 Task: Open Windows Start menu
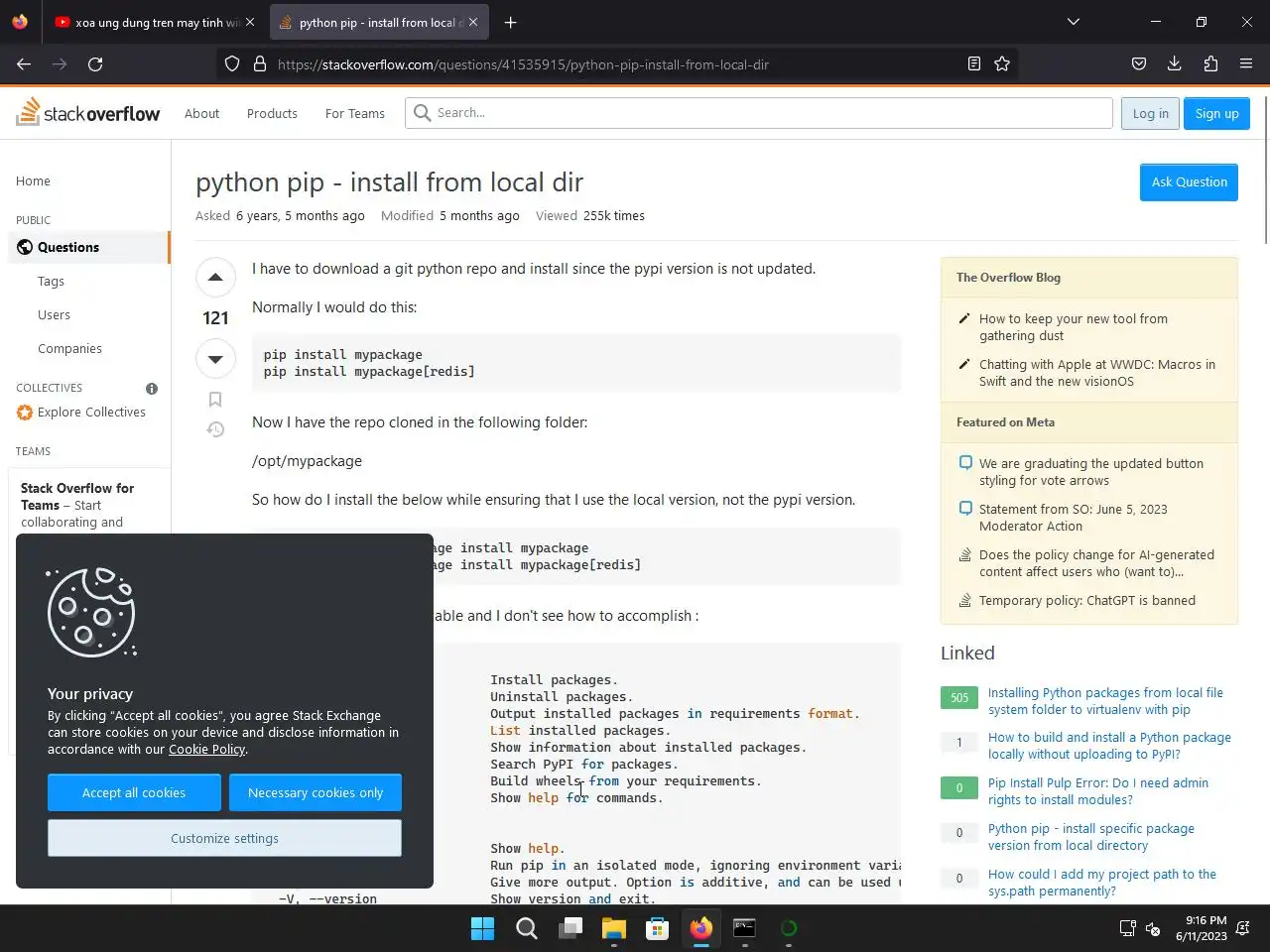[483, 928]
